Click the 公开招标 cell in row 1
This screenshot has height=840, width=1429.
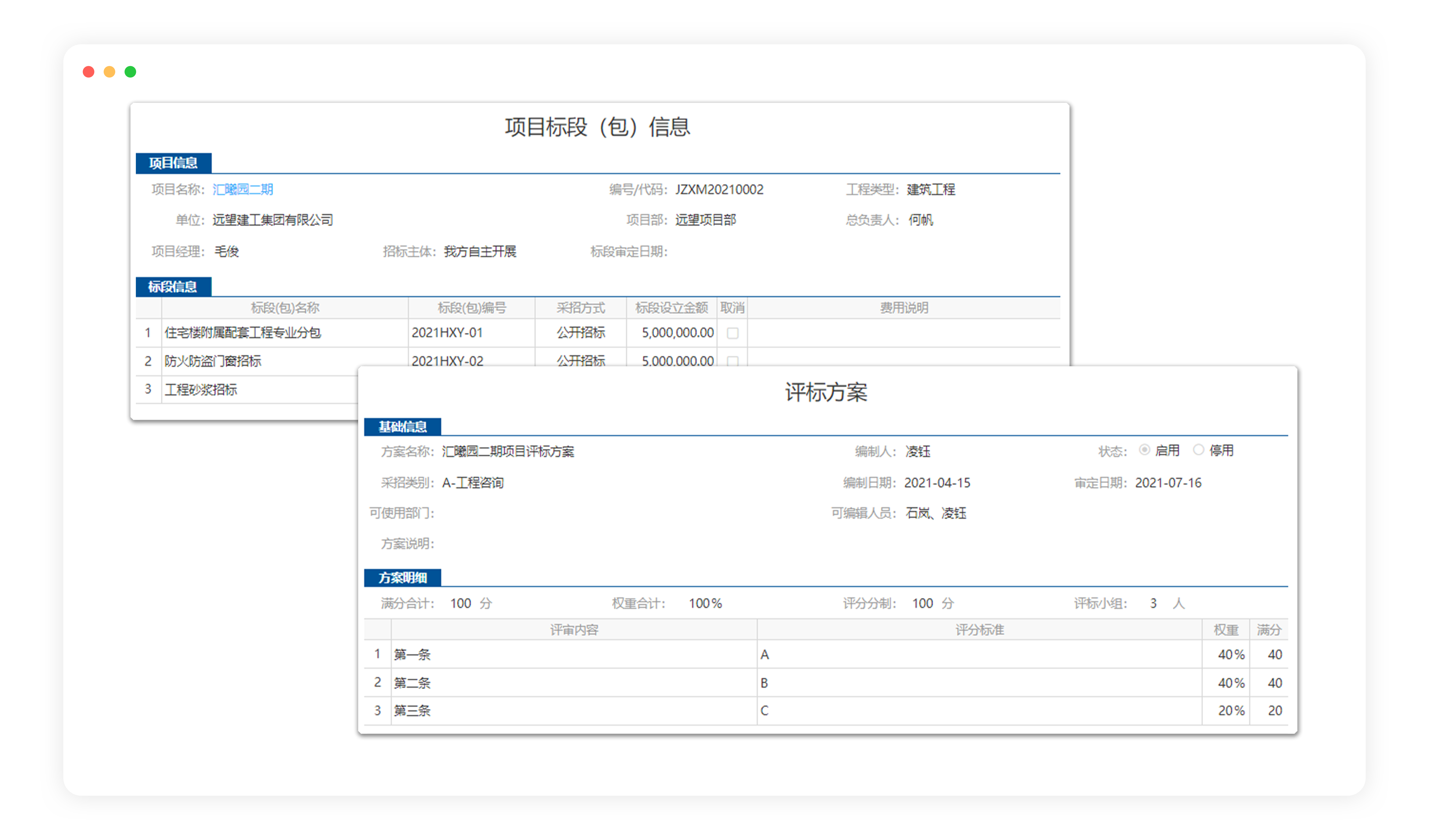[581, 333]
